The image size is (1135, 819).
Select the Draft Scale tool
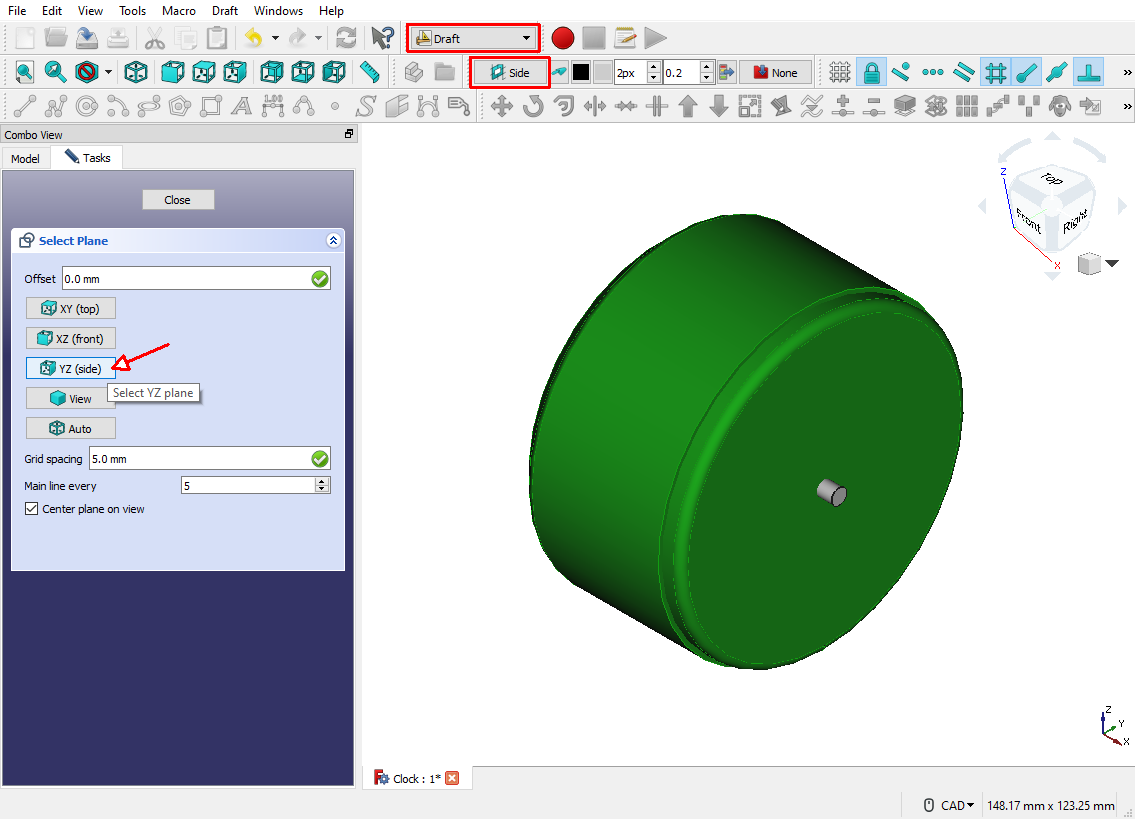pos(750,106)
